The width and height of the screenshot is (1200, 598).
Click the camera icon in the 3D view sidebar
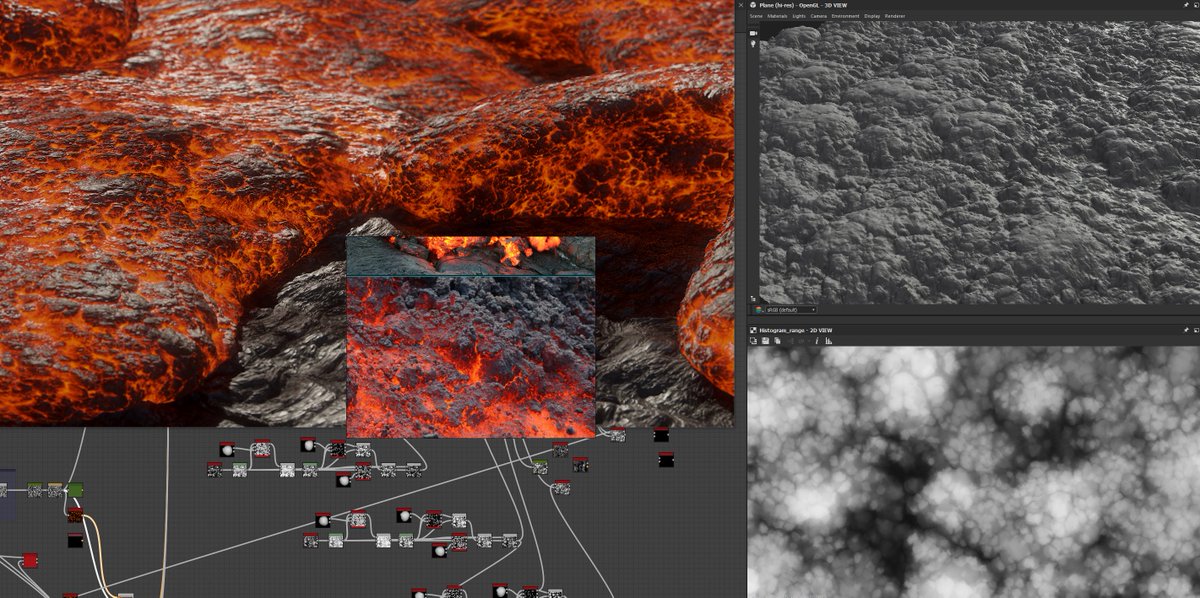[753, 33]
